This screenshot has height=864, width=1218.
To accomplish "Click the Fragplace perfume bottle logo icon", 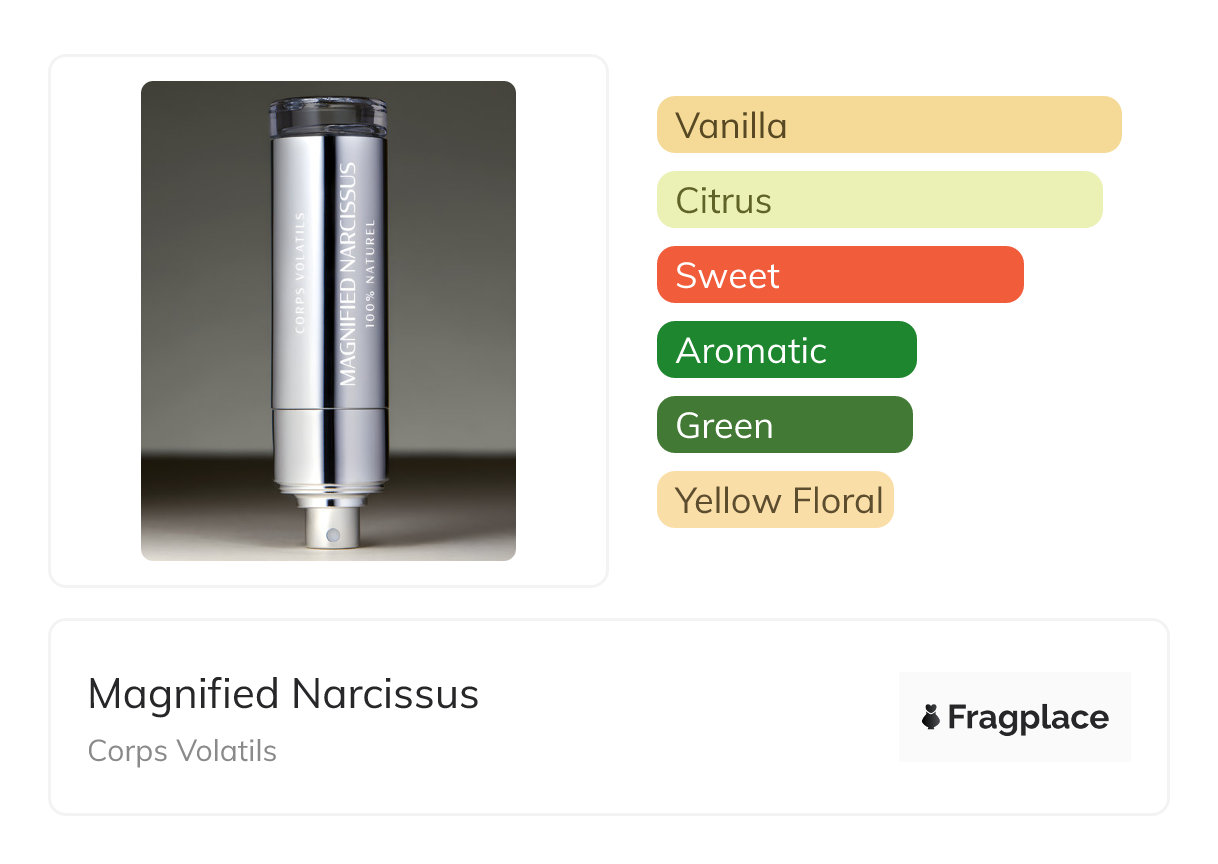I will coord(931,717).
